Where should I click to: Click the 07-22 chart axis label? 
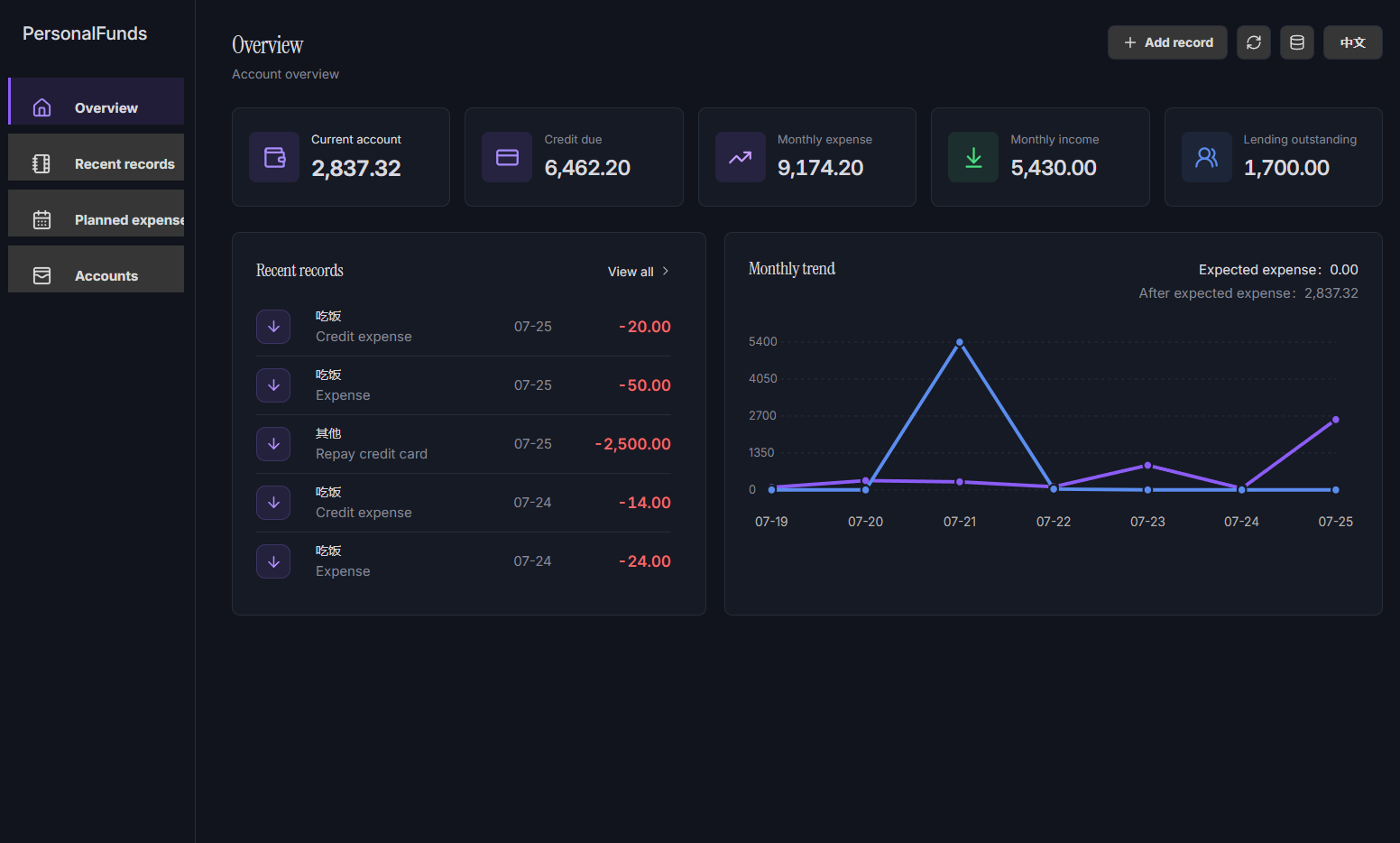[x=1054, y=522]
